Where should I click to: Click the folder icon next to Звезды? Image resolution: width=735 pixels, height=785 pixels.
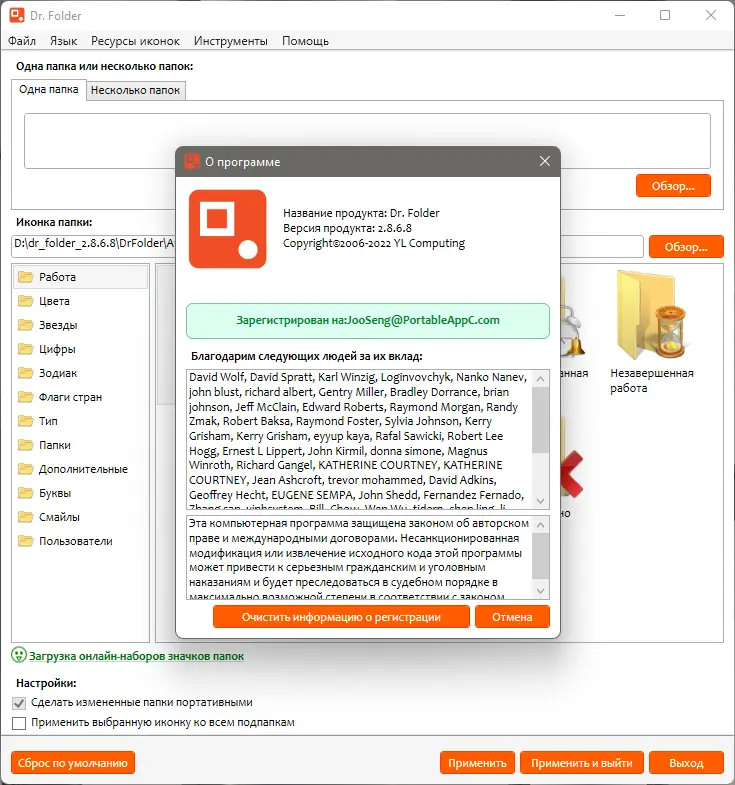coord(26,325)
